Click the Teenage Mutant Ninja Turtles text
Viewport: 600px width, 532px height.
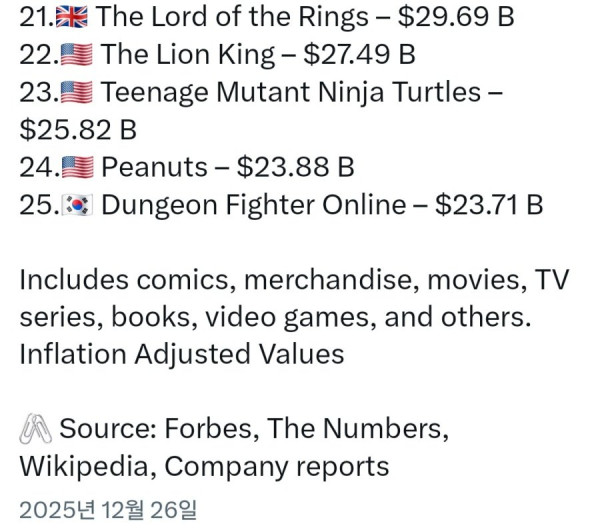(x=290, y=93)
